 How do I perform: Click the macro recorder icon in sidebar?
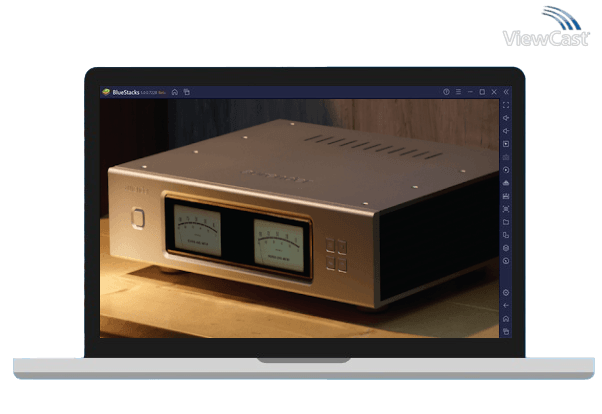pos(506,196)
